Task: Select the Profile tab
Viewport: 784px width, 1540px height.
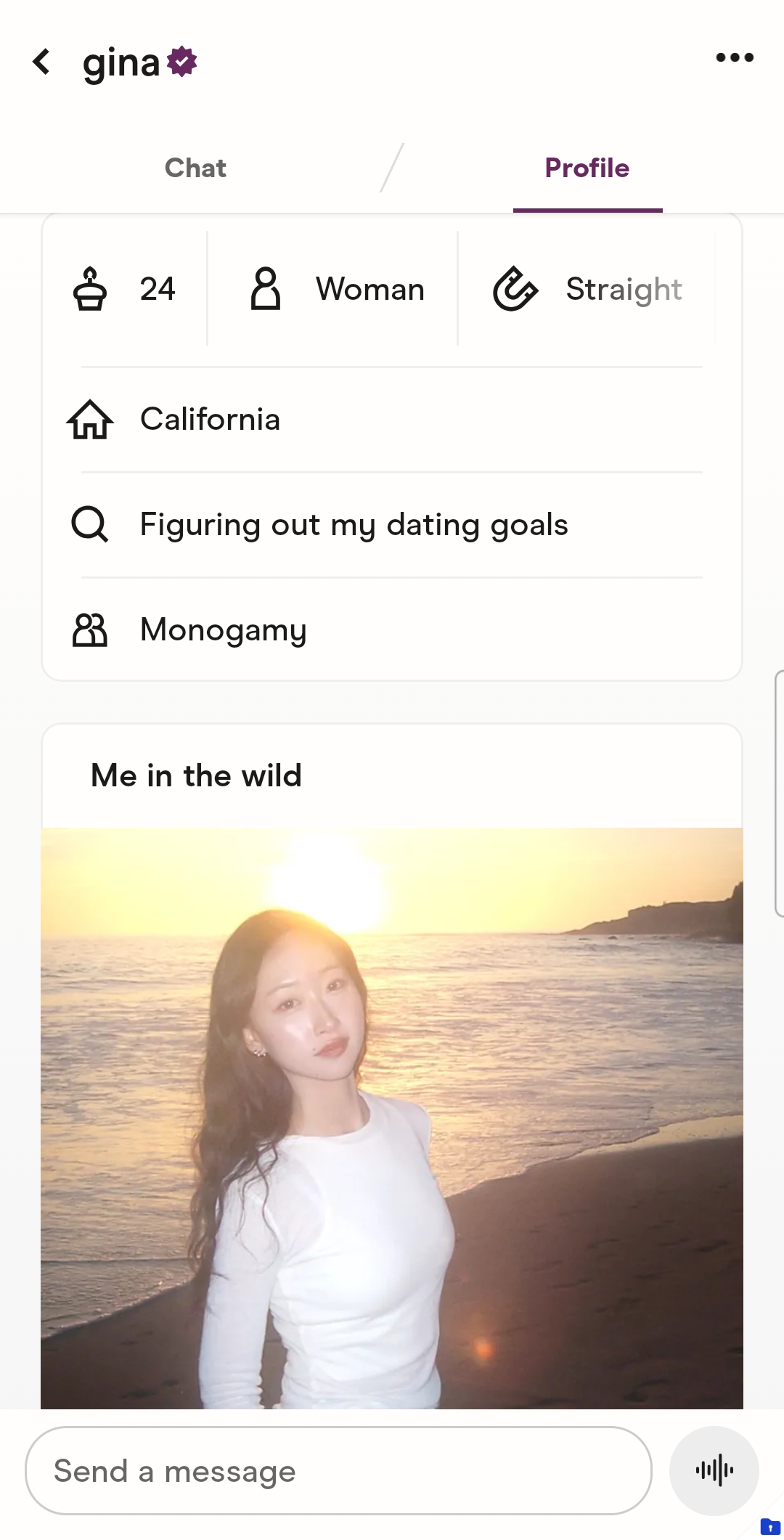Action: [587, 168]
